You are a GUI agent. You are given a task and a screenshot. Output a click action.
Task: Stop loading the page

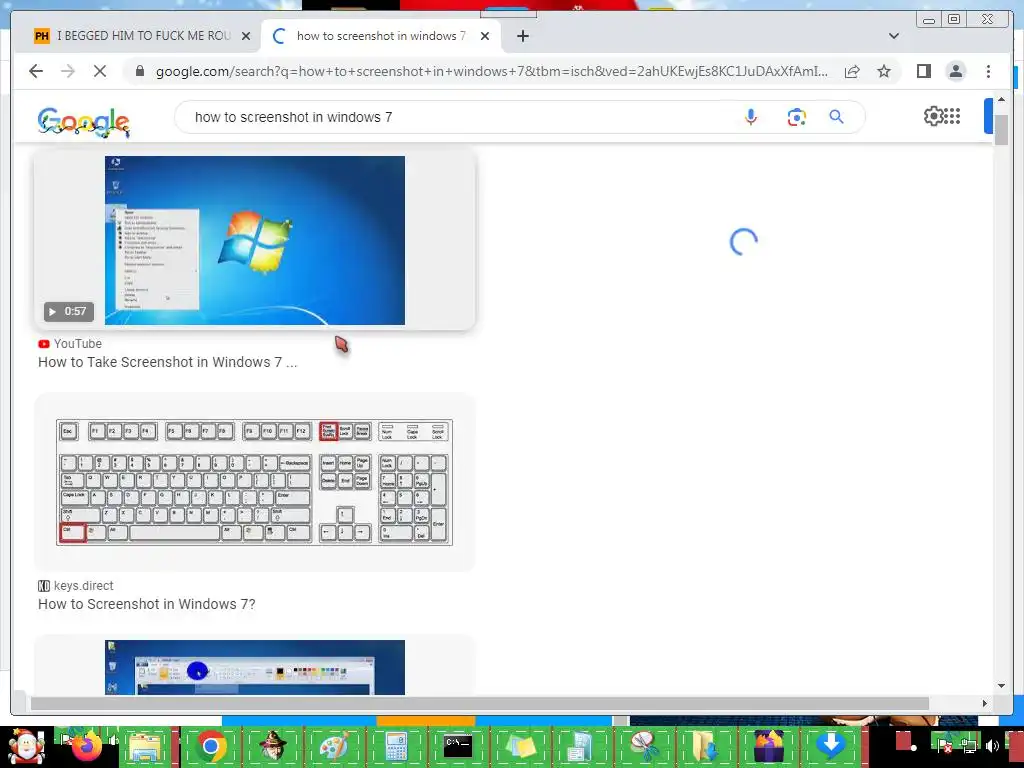click(100, 71)
